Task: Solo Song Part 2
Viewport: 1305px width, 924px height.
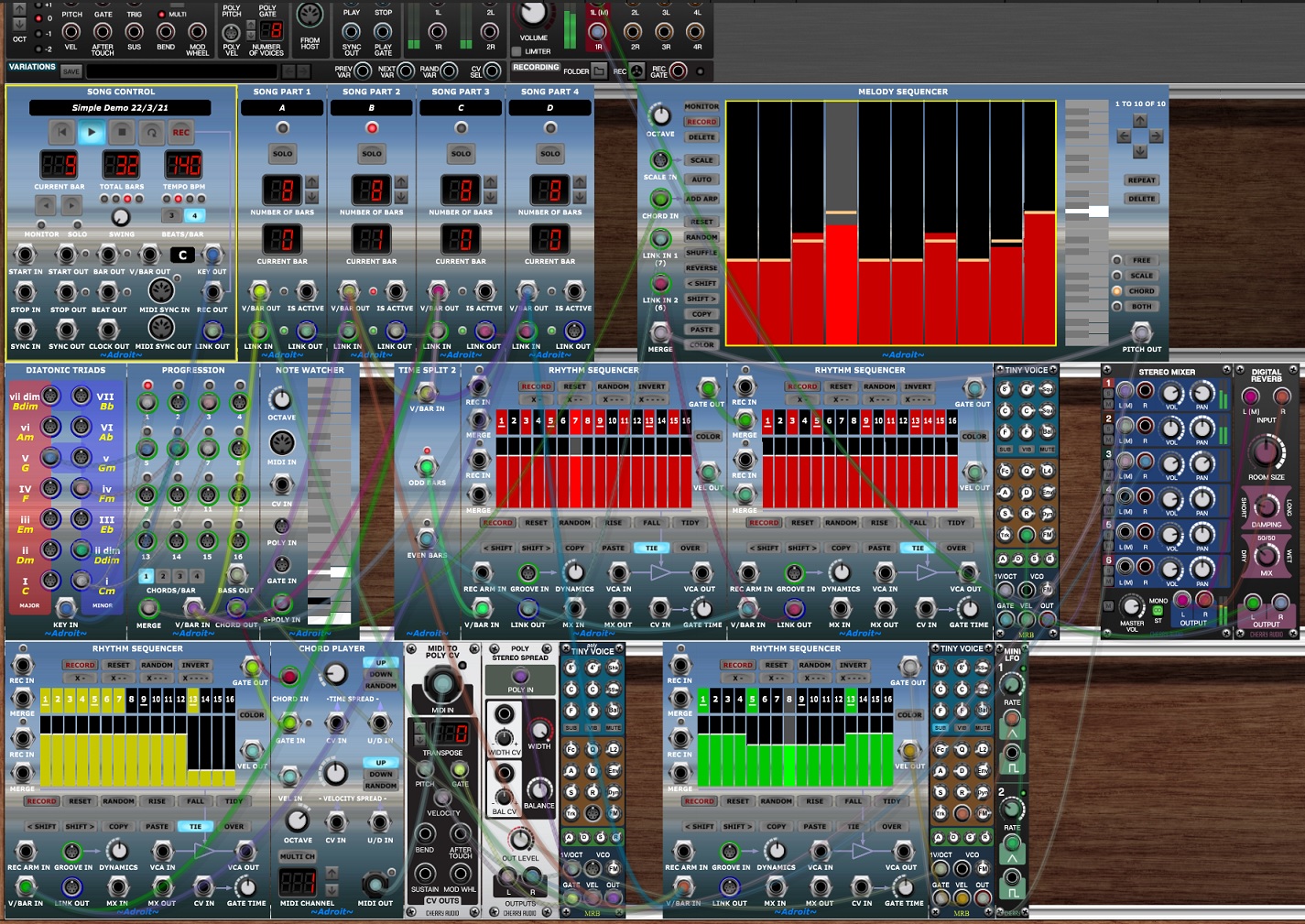Action: (371, 153)
